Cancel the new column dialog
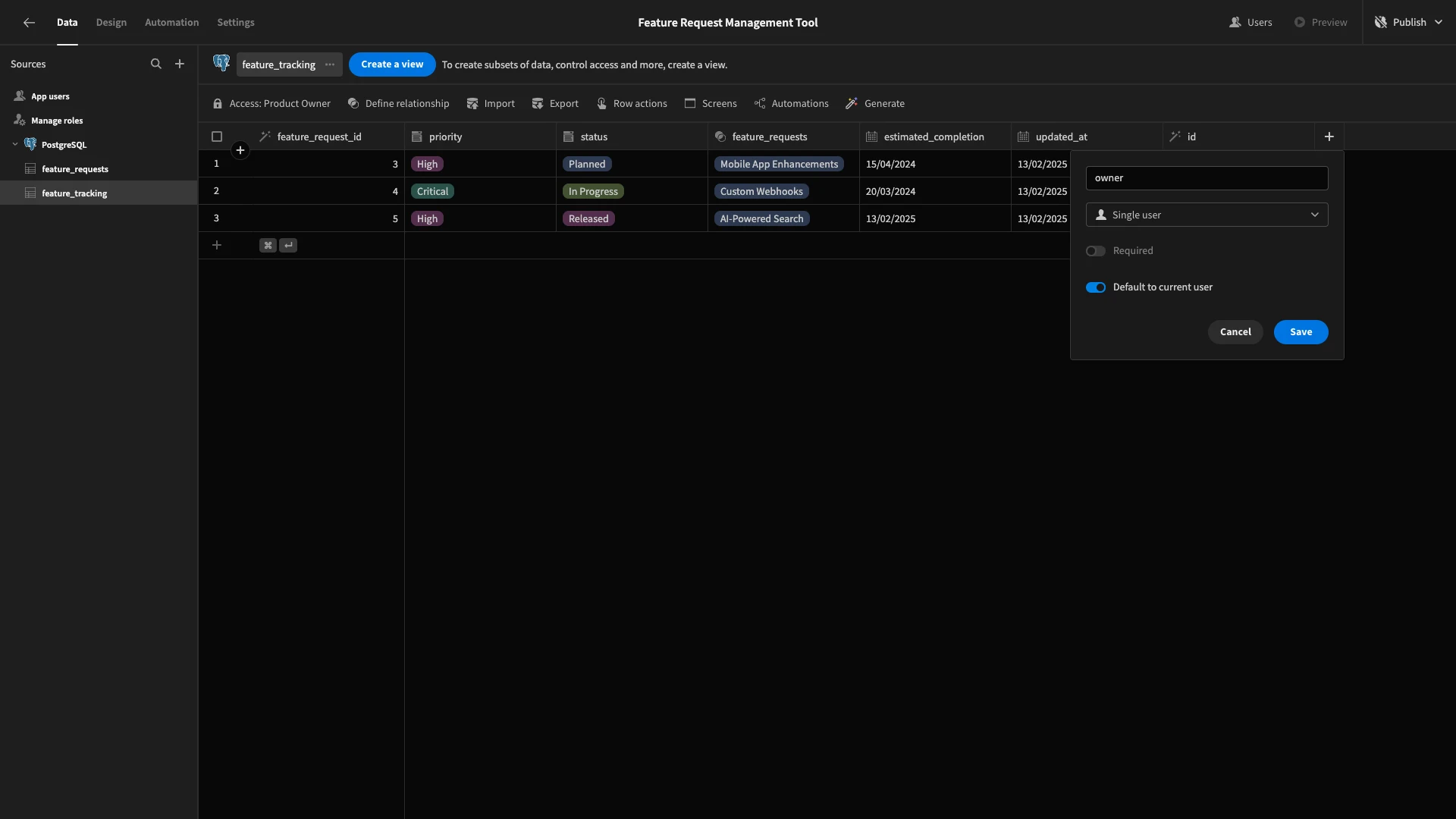Viewport: 1456px width, 819px height. point(1235,332)
